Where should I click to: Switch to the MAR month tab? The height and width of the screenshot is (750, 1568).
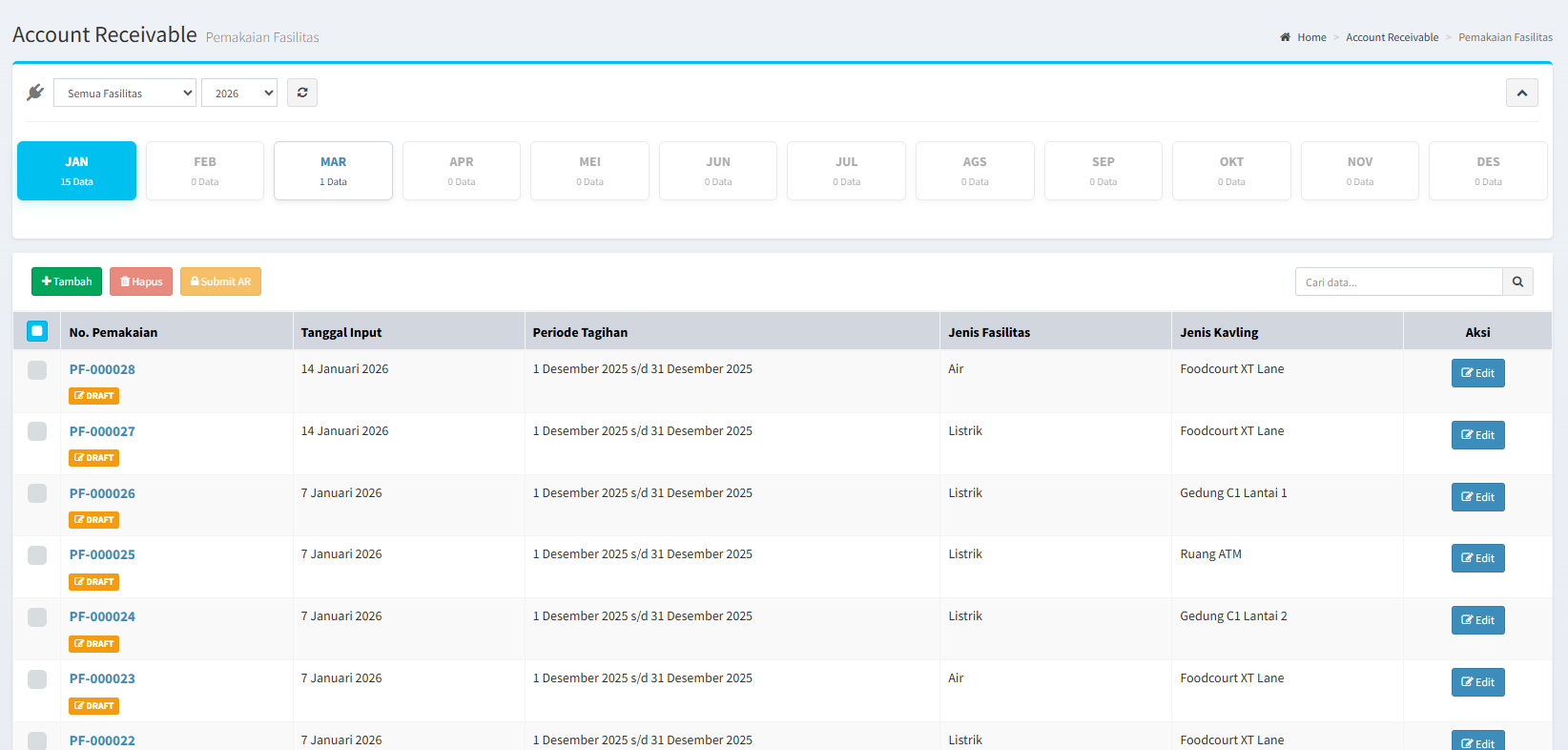point(333,171)
